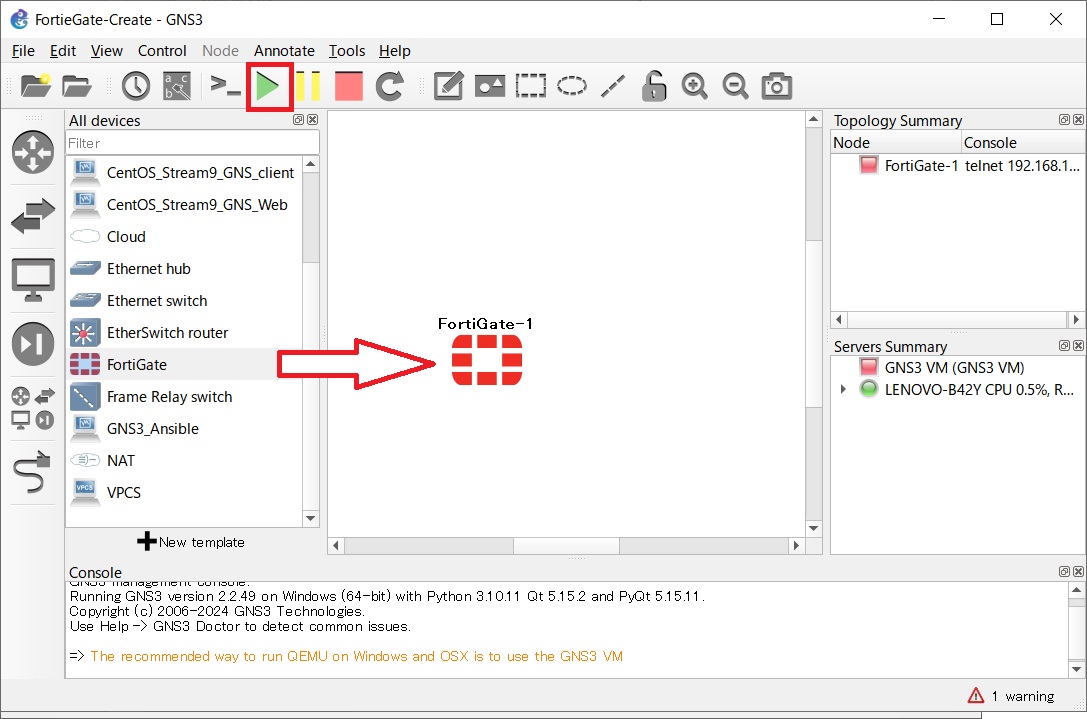Browse switches in the device sidebar
This screenshot has width=1087, height=719.
[33, 216]
